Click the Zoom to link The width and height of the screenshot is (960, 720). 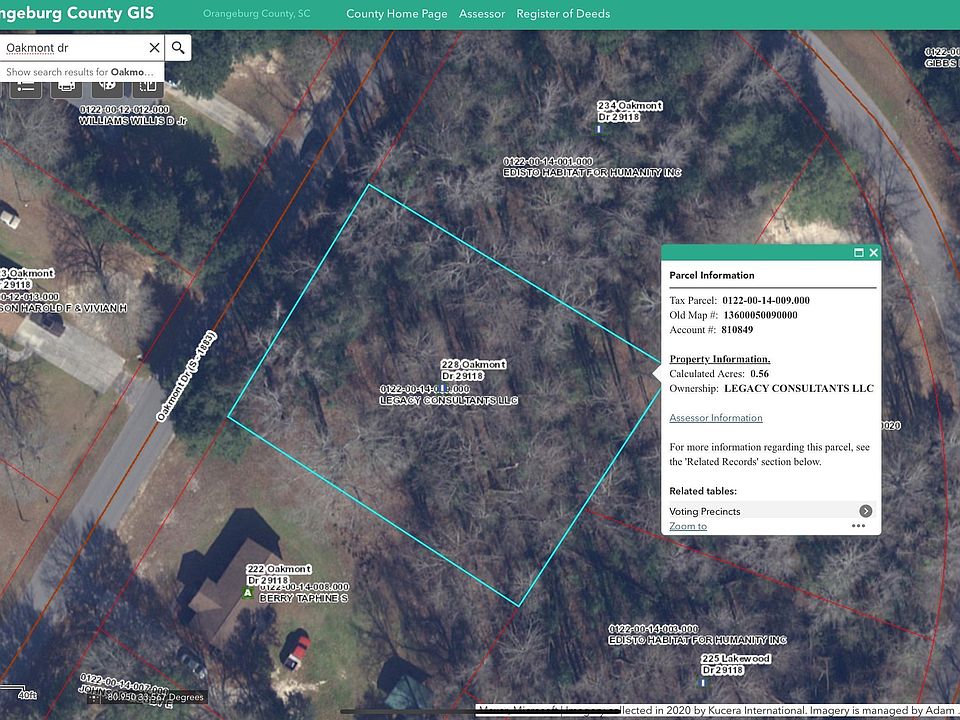click(x=688, y=526)
